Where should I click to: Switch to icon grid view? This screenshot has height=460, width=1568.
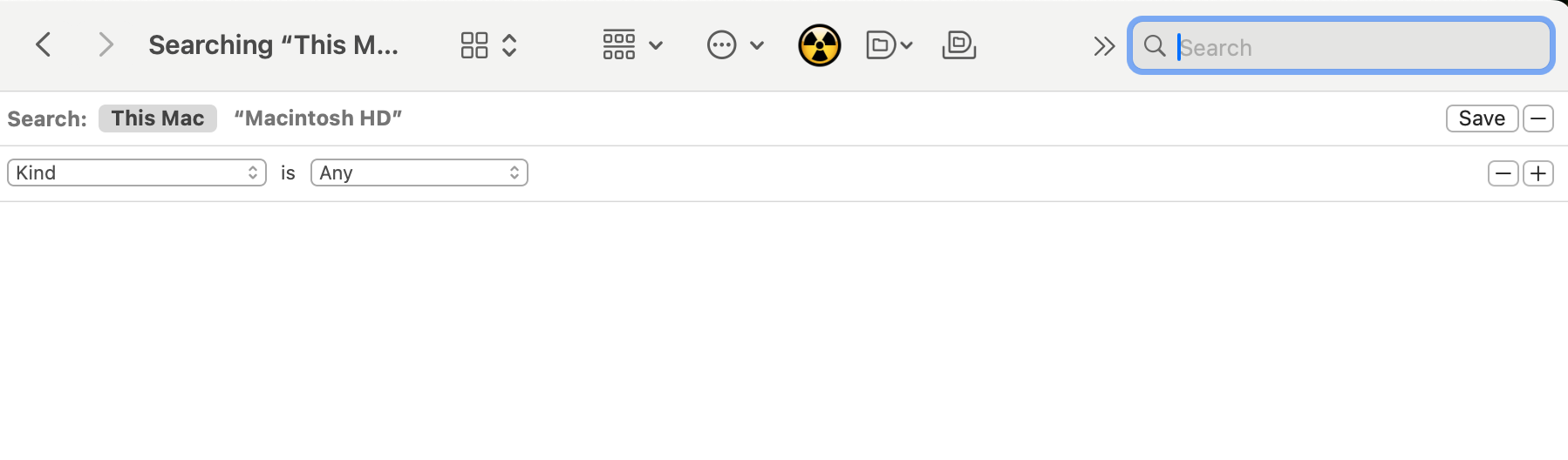474,45
